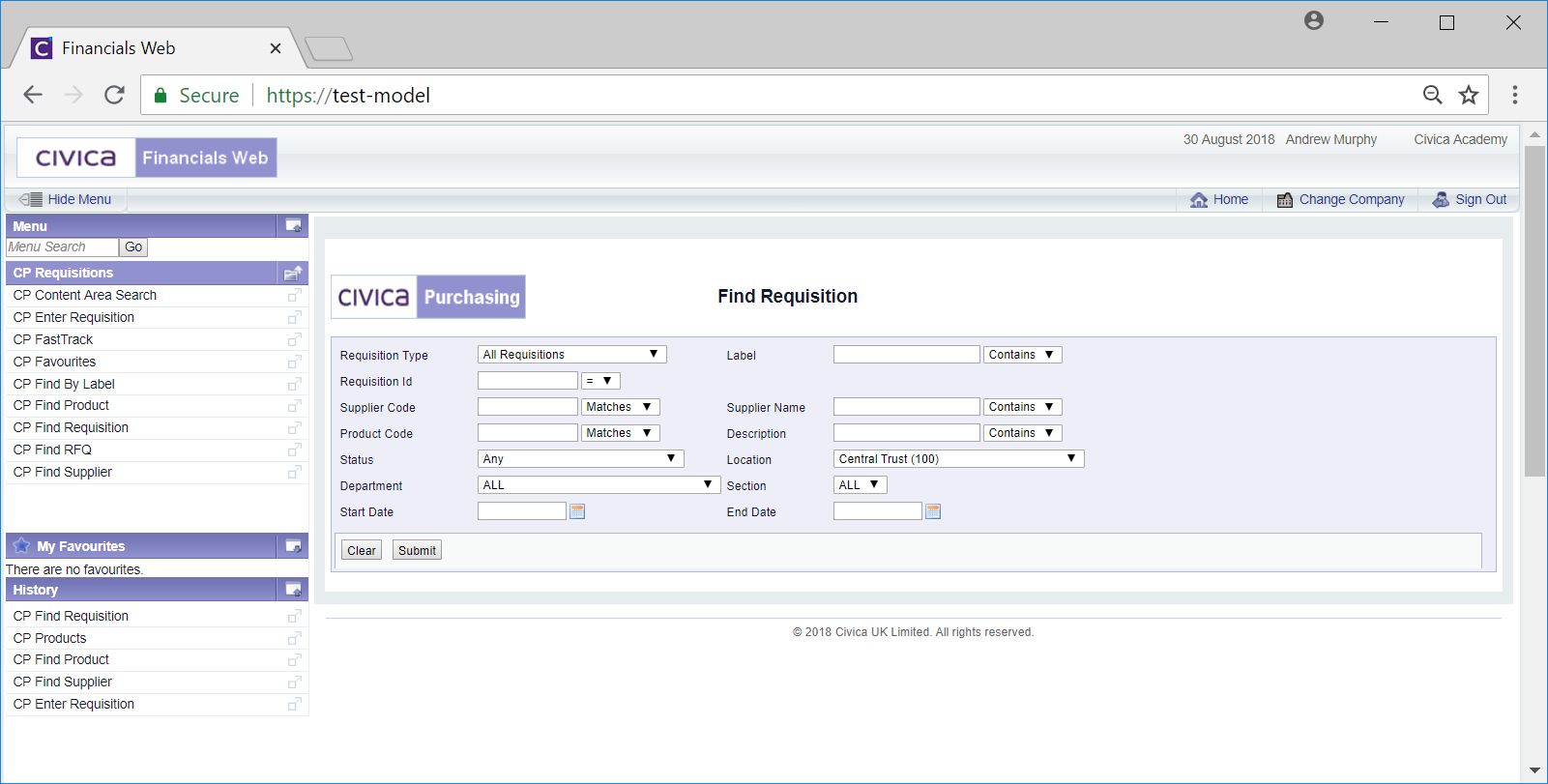Click the page vertical scrollbar thumb

coord(1534,311)
